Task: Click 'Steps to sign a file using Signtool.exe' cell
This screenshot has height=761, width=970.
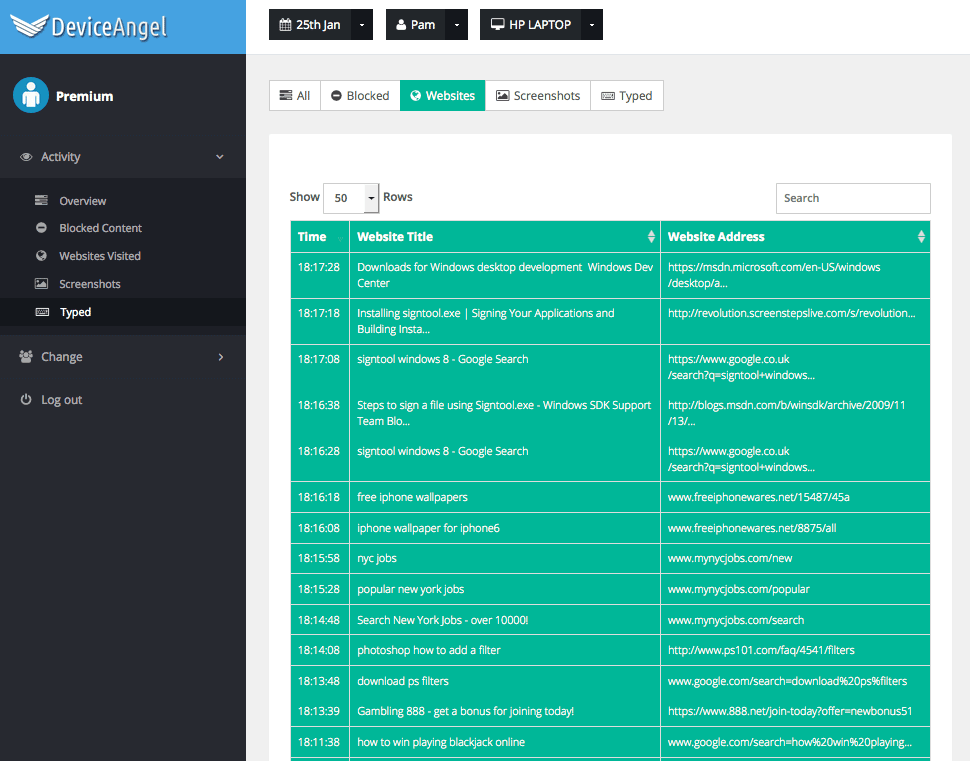Action: (505, 413)
